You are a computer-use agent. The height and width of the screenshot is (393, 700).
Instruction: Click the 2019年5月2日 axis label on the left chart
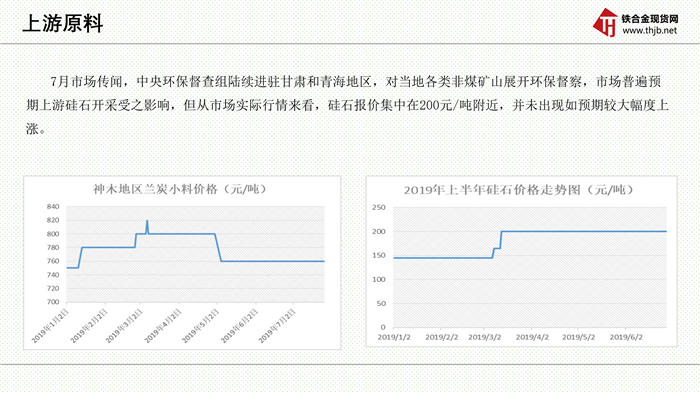pos(200,326)
